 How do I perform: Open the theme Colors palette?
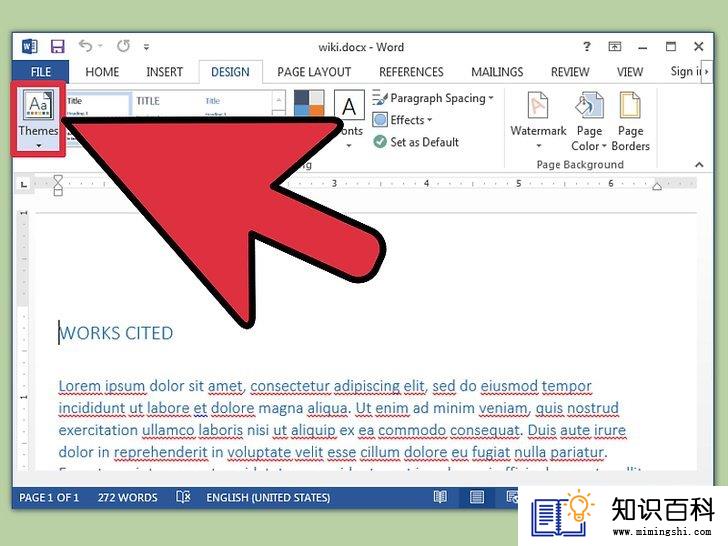pos(309,103)
